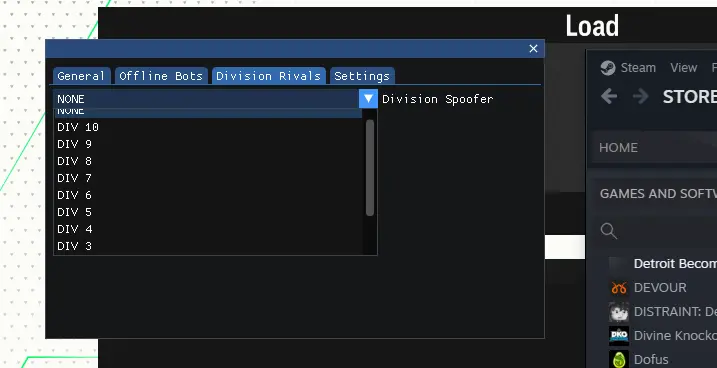This screenshot has height=368, width=717.
Task: Open the Steam View menu
Action: coord(684,68)
